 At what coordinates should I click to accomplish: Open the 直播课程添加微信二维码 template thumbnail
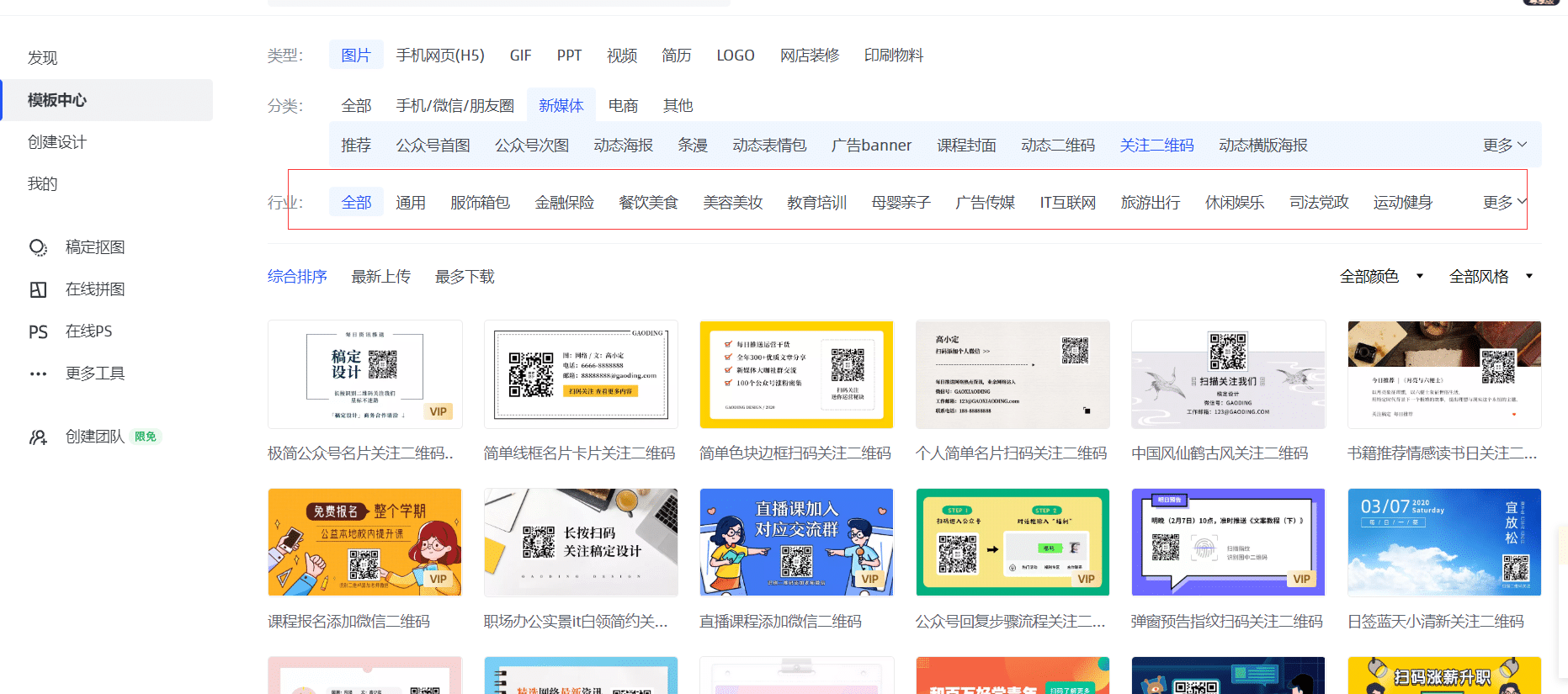click(x=796, y=543)
